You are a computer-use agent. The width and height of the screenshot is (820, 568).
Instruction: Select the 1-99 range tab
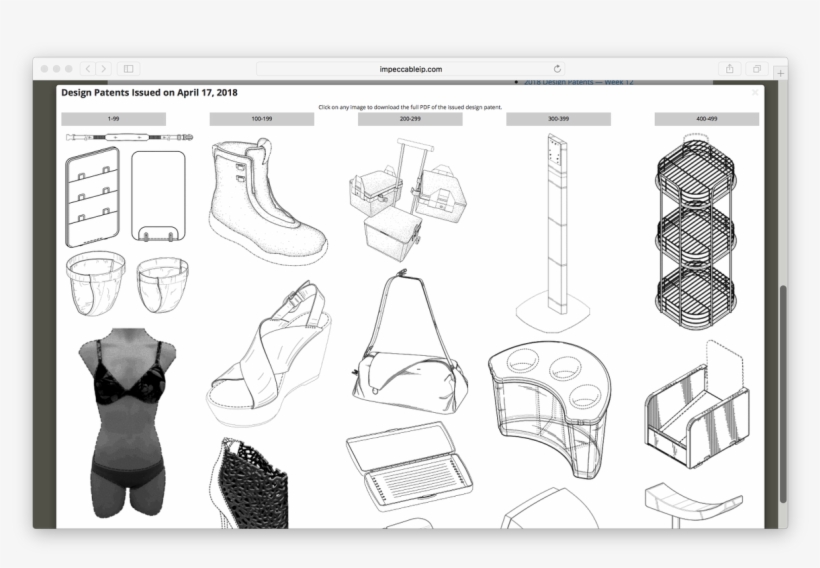coord(113,119)
